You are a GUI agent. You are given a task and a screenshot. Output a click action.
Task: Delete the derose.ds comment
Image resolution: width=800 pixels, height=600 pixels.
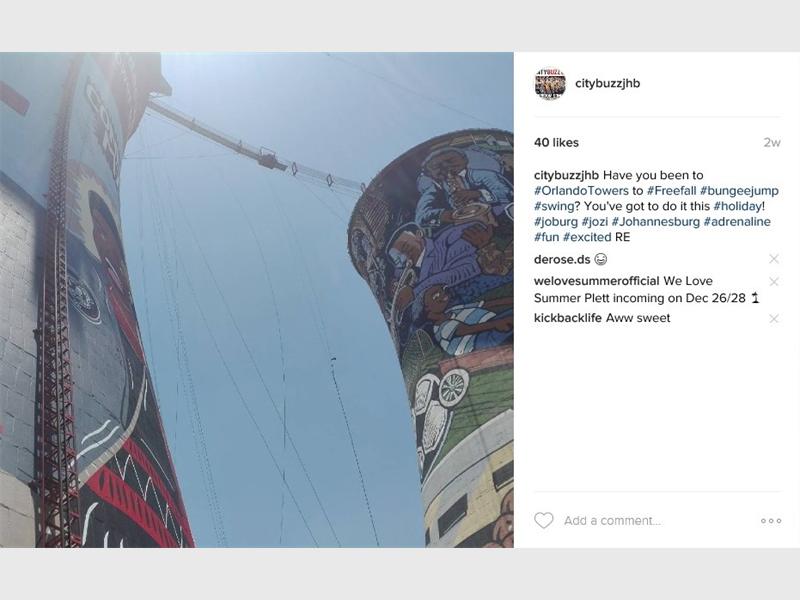pyautogui.click(x=773, y=259)
